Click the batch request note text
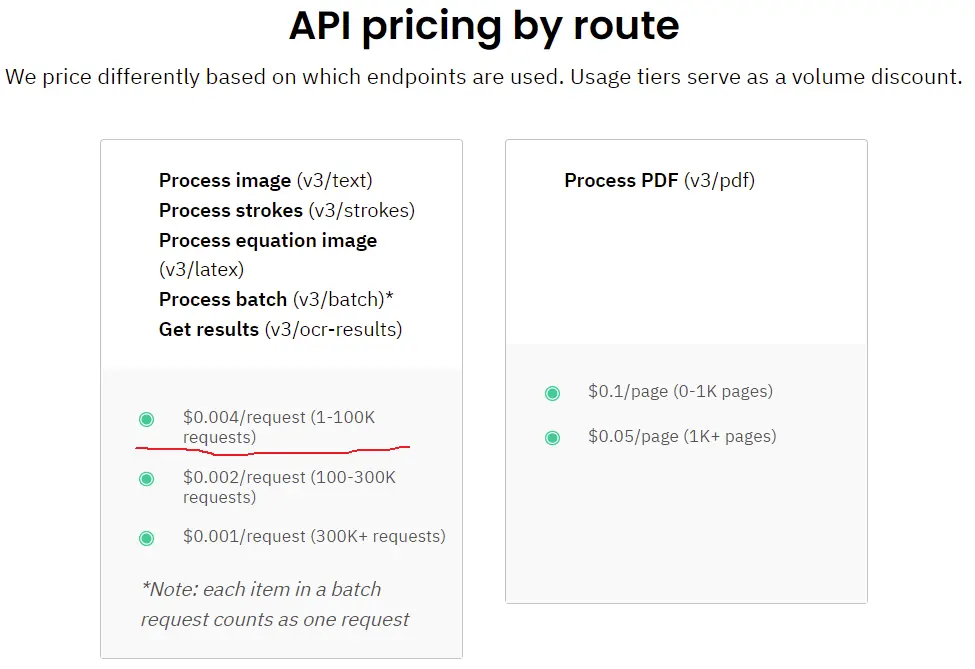This screenshot has height=669, width=975. point(275,604)
